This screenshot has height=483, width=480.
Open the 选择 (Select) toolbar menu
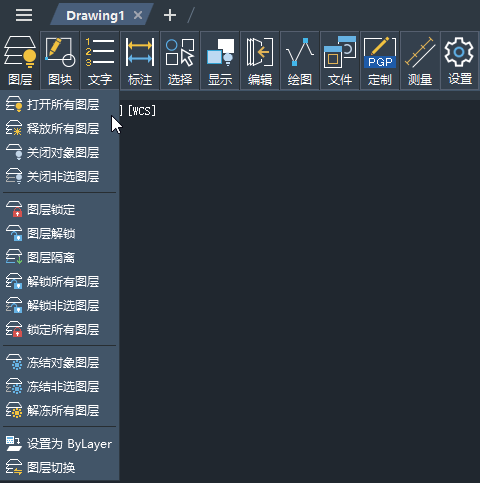point(180,60)
